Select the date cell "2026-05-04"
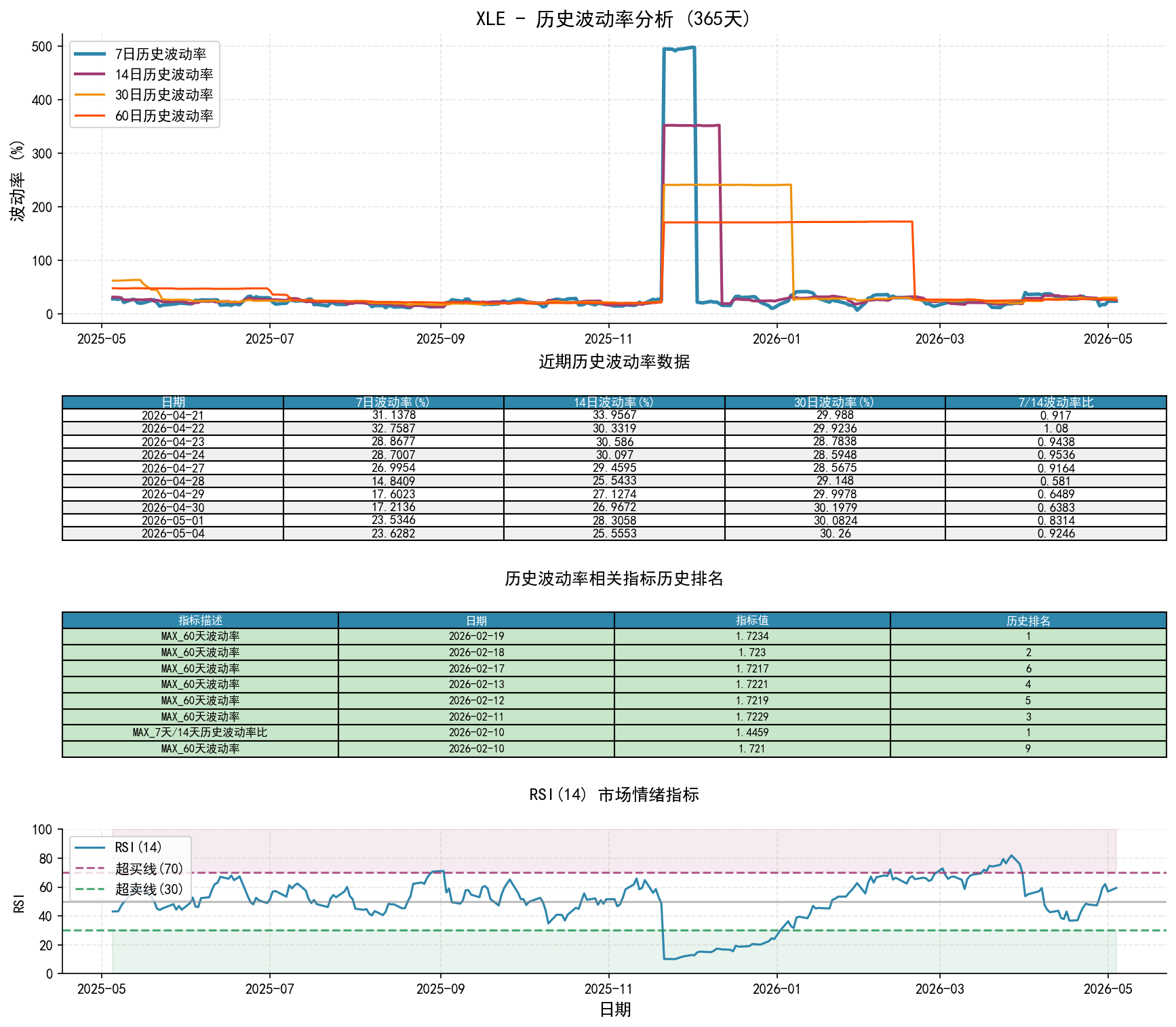The width and height of the screenshot is (1176, 1027). pyautogui.click(x=173, y=533)
